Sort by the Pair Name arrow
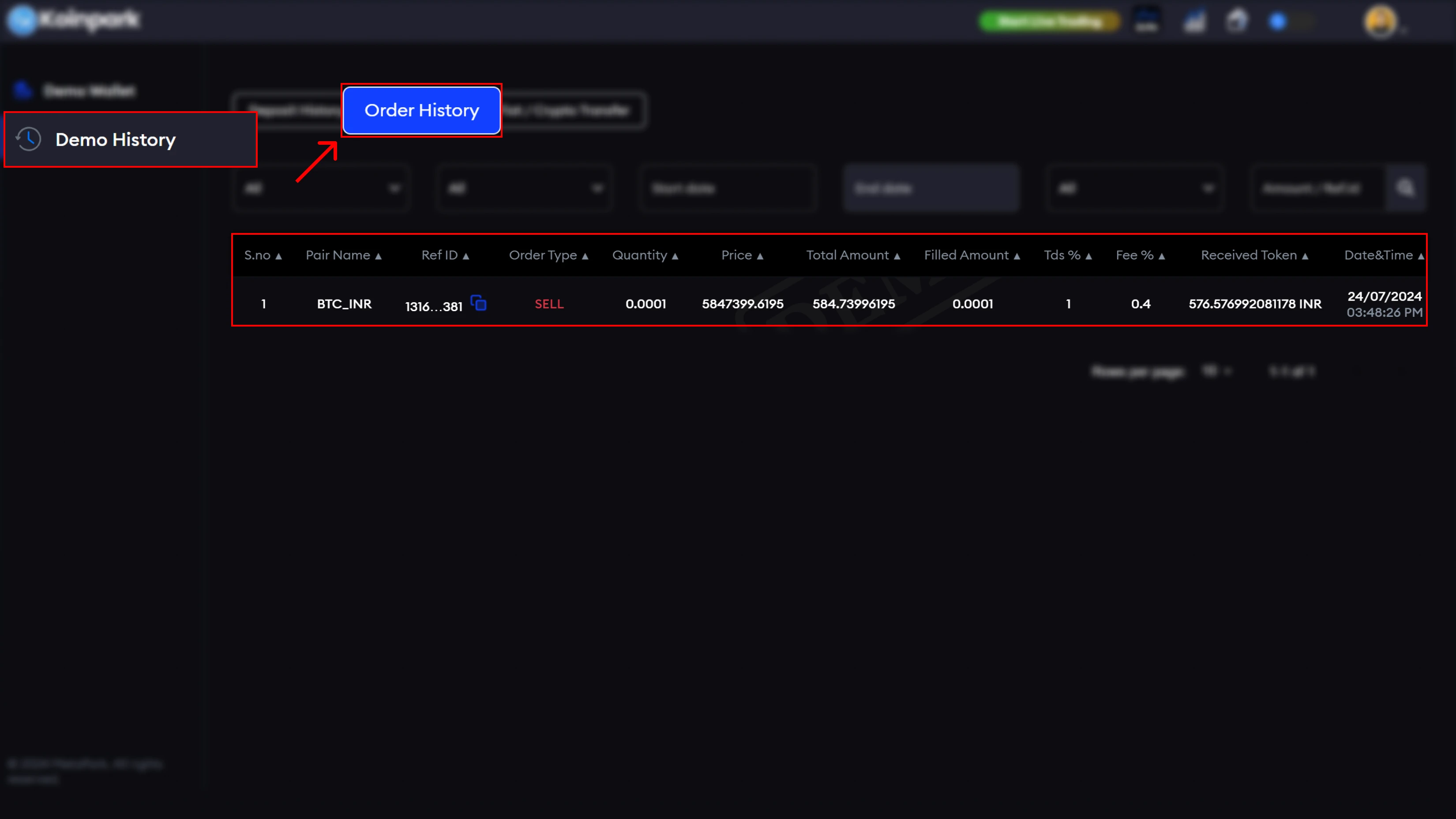This screenshot has height=819, width=1456. [x=378, y=256]
